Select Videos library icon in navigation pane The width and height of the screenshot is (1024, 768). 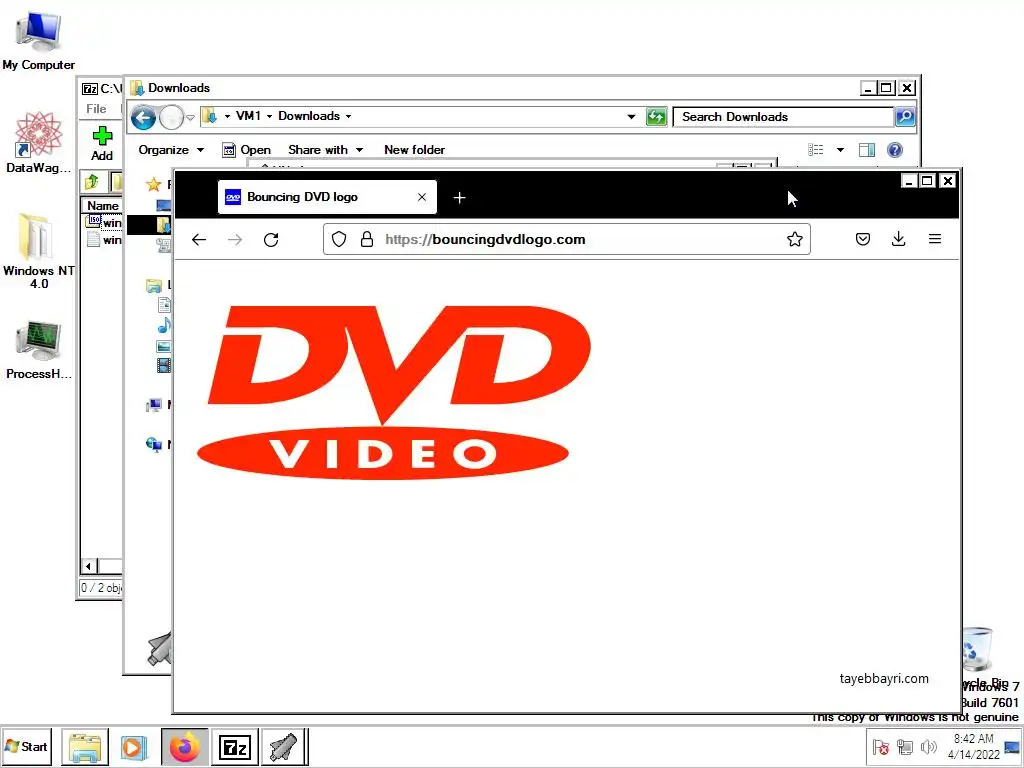coord(165,365)
